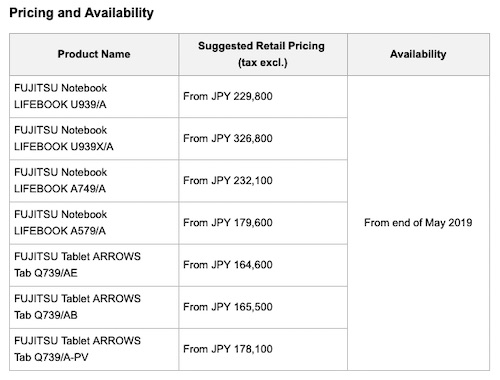This screenshot has height=380, width=500.
Task: Click the LIFEBOOK A749/A product name
Action: (x=60, y=180)
